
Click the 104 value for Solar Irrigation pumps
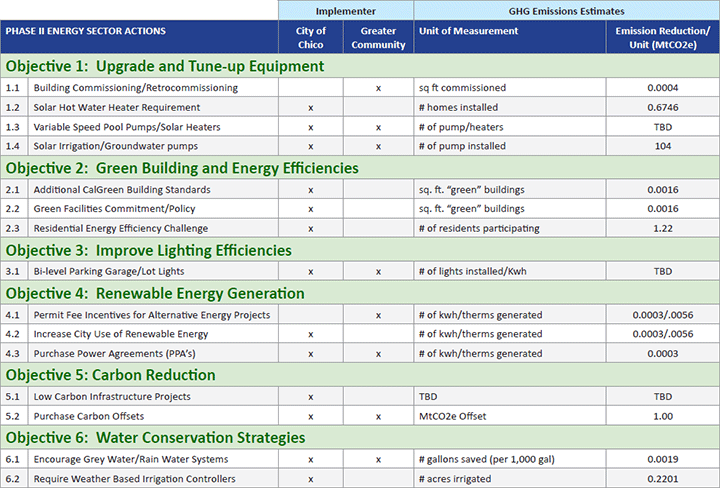pyautogui.click(x=662, y=146)
